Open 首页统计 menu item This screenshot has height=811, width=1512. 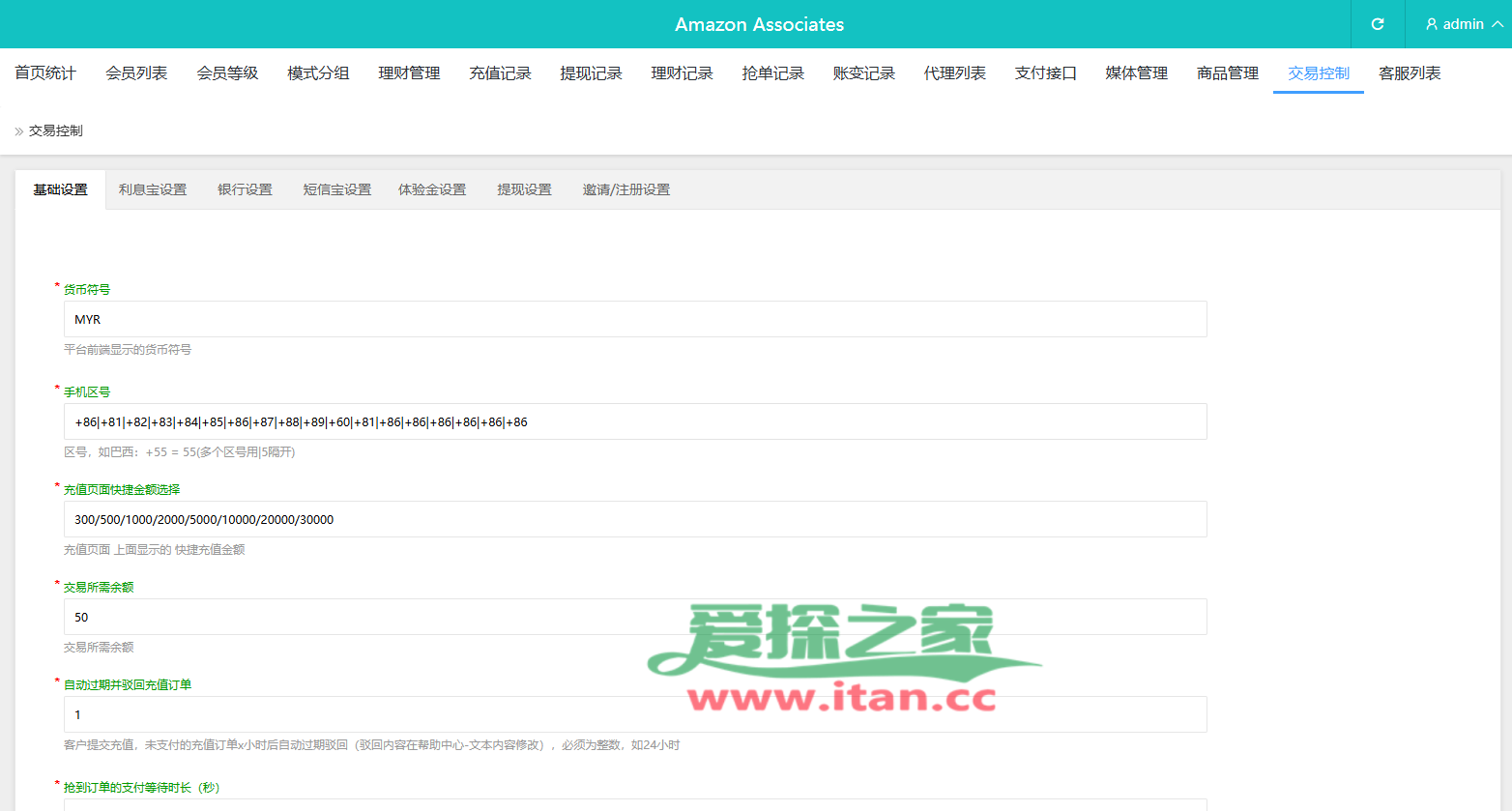45,73
